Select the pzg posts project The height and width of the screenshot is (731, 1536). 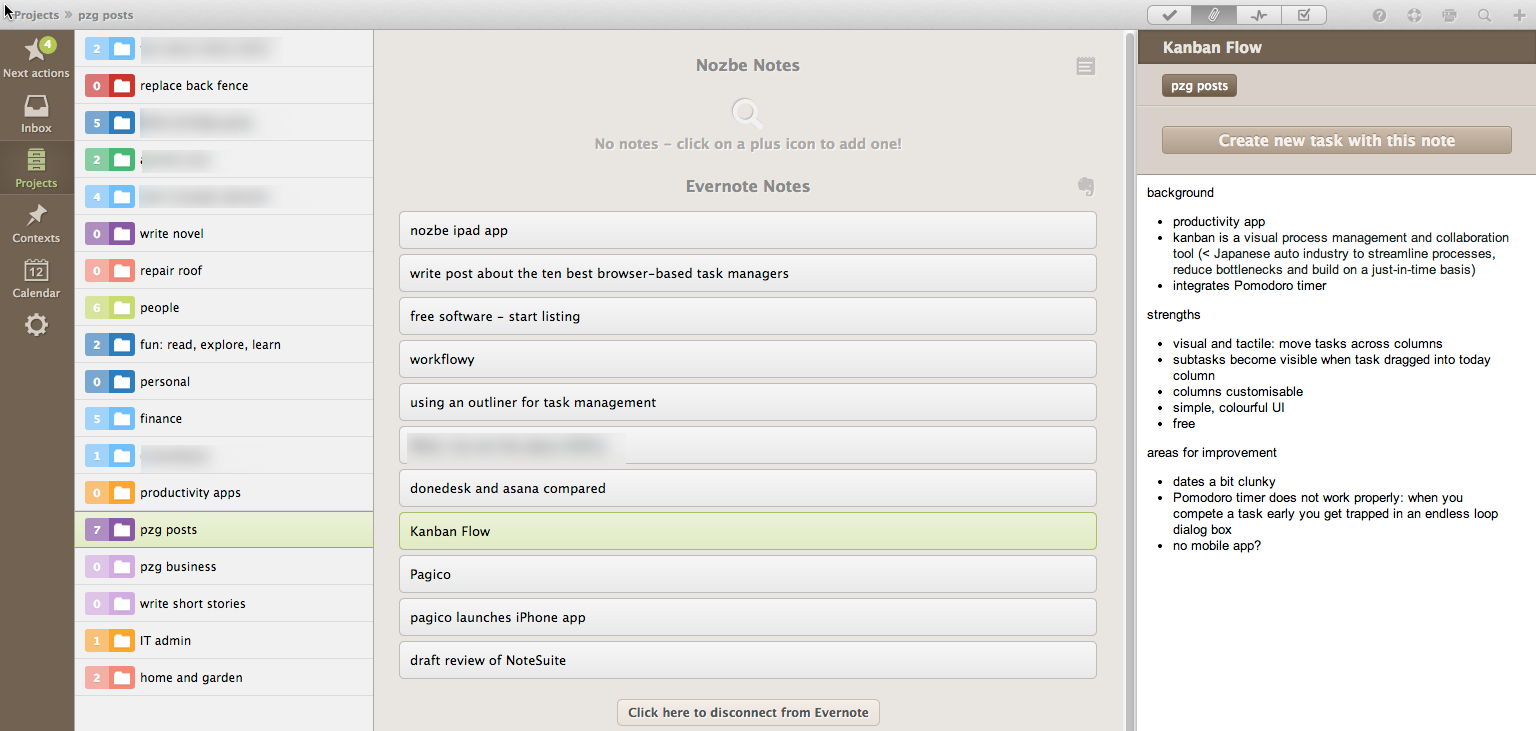(x=224, y=529)
